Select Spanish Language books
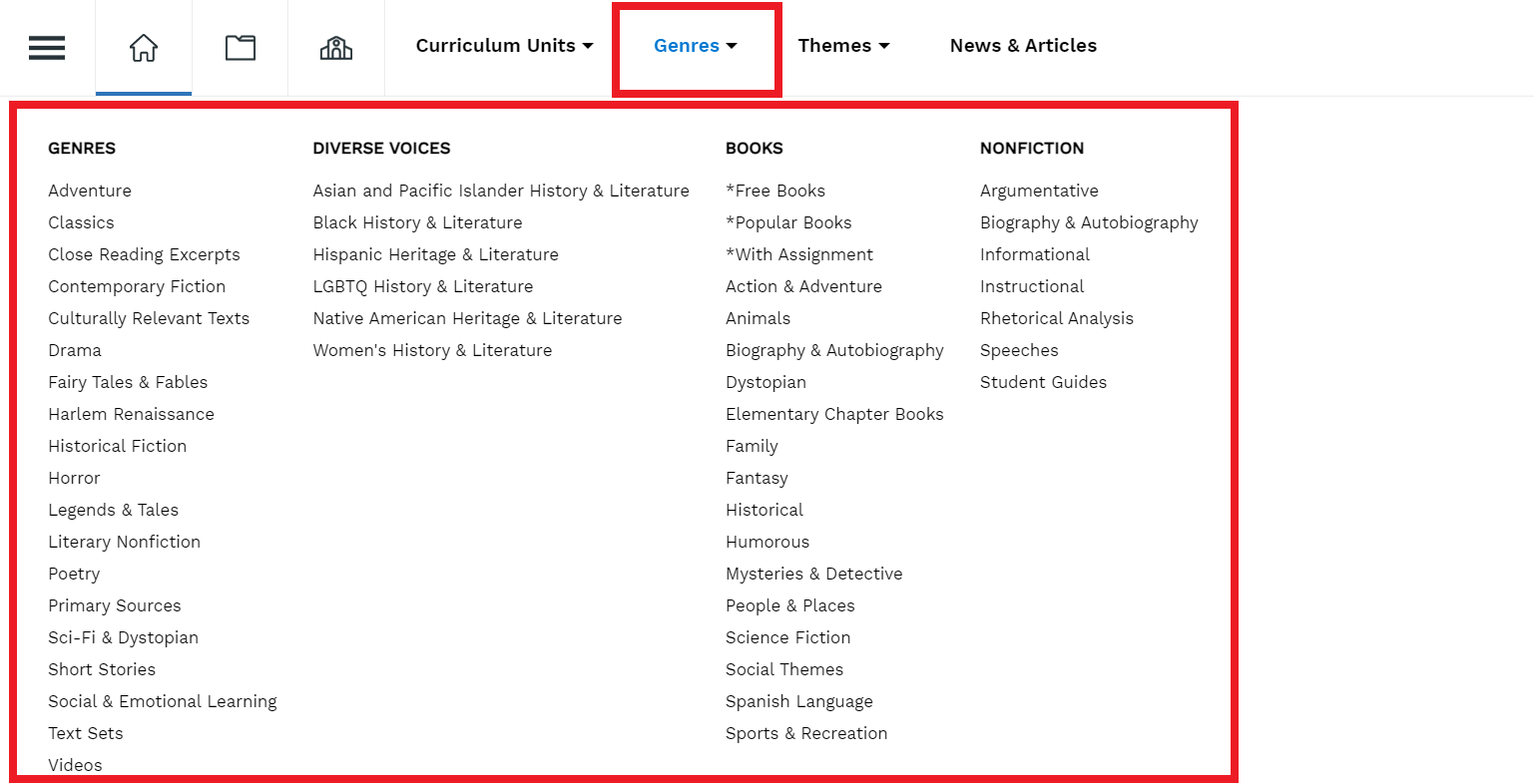The image size is (1534, 784). tap(798, 701)
